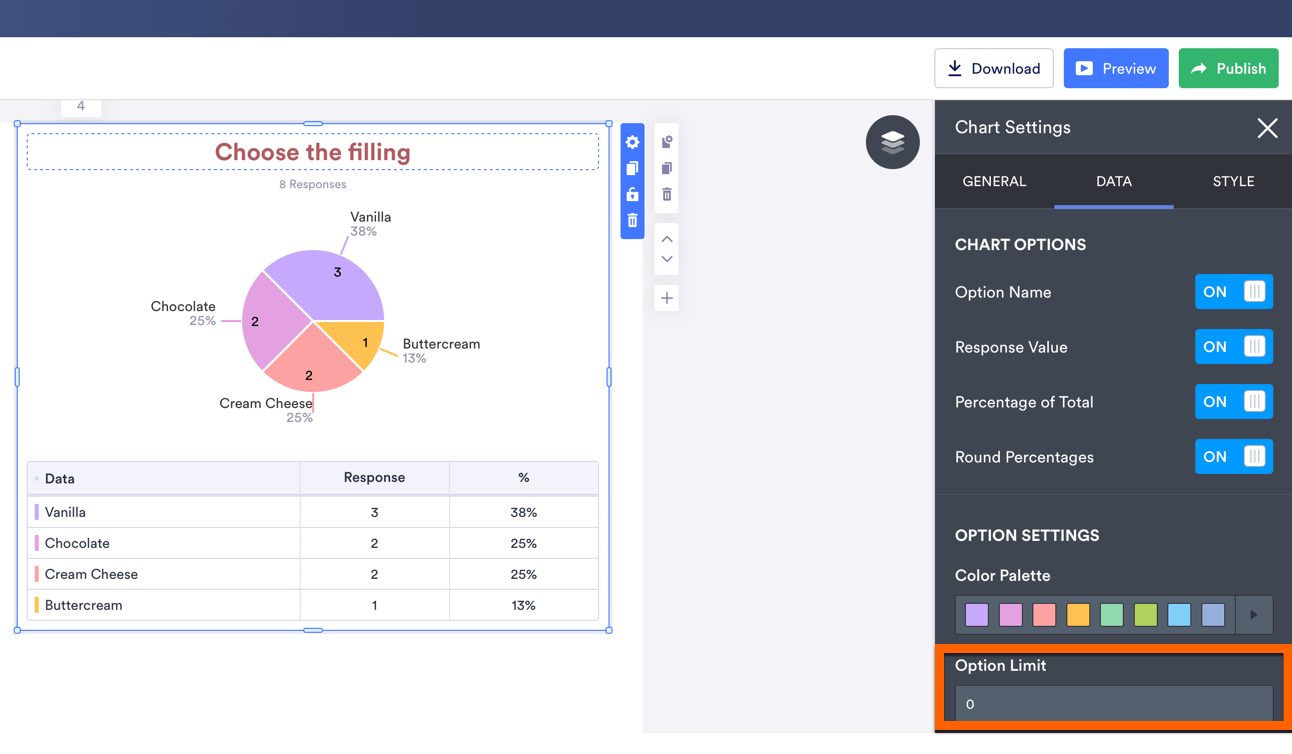Click the lock icon on the blue toolbar
This screenshot has height=754, width=1292.
click(632, 194)
